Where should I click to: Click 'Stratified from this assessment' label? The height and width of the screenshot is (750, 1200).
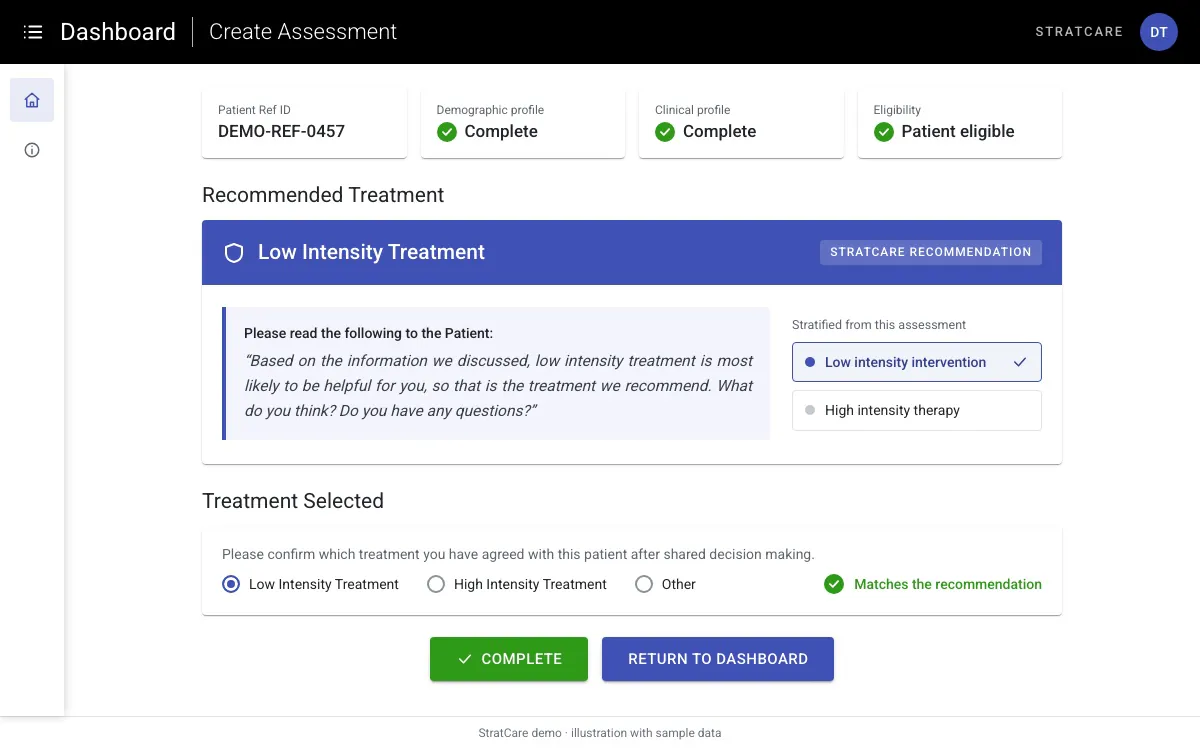tap(879, 325)
